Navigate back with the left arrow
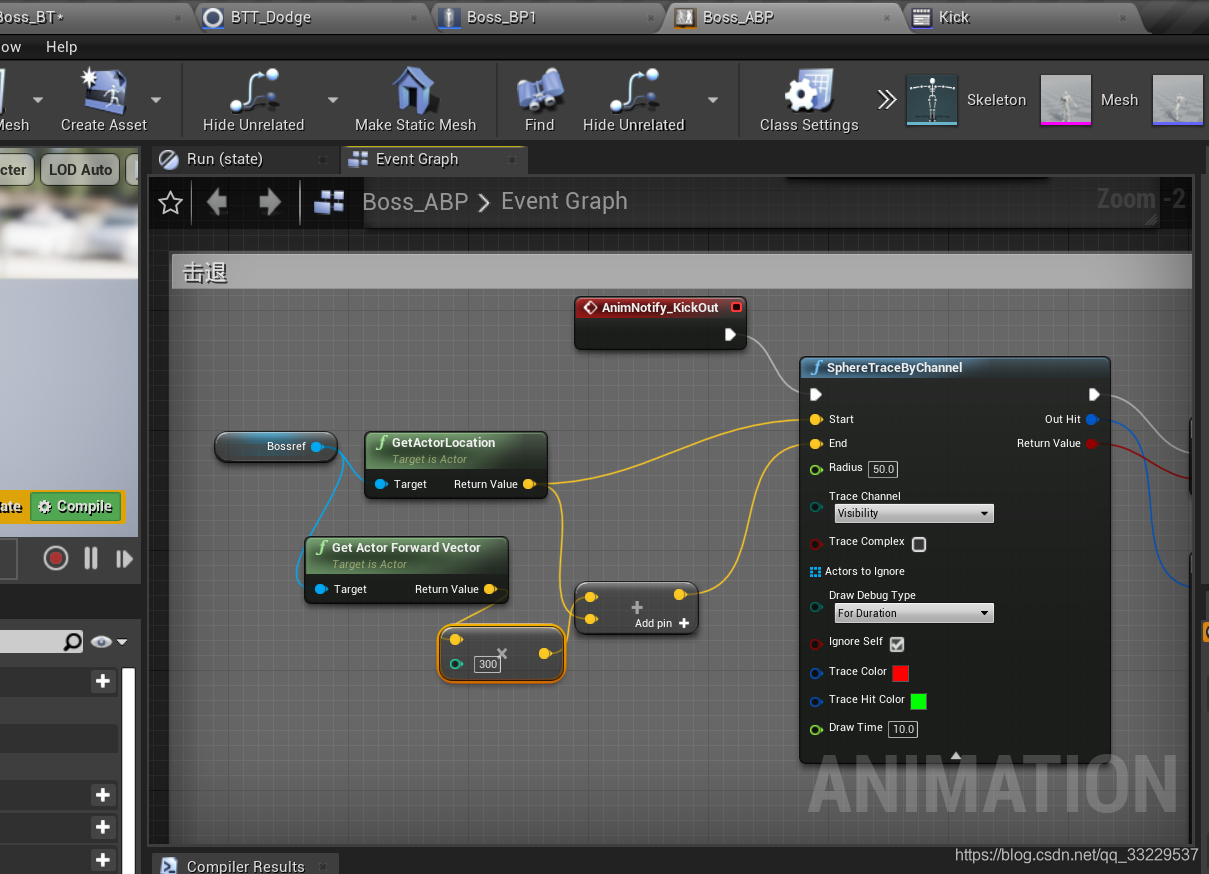This screenshot has width=1209, height=874. [217, 203]
